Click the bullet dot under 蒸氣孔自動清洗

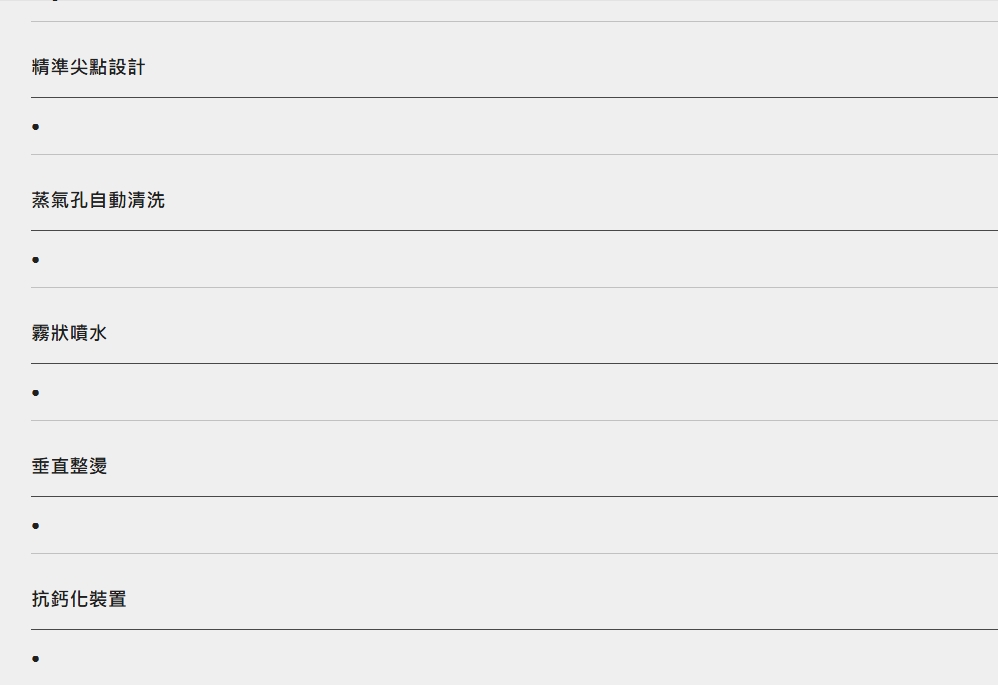pos(36,260)
